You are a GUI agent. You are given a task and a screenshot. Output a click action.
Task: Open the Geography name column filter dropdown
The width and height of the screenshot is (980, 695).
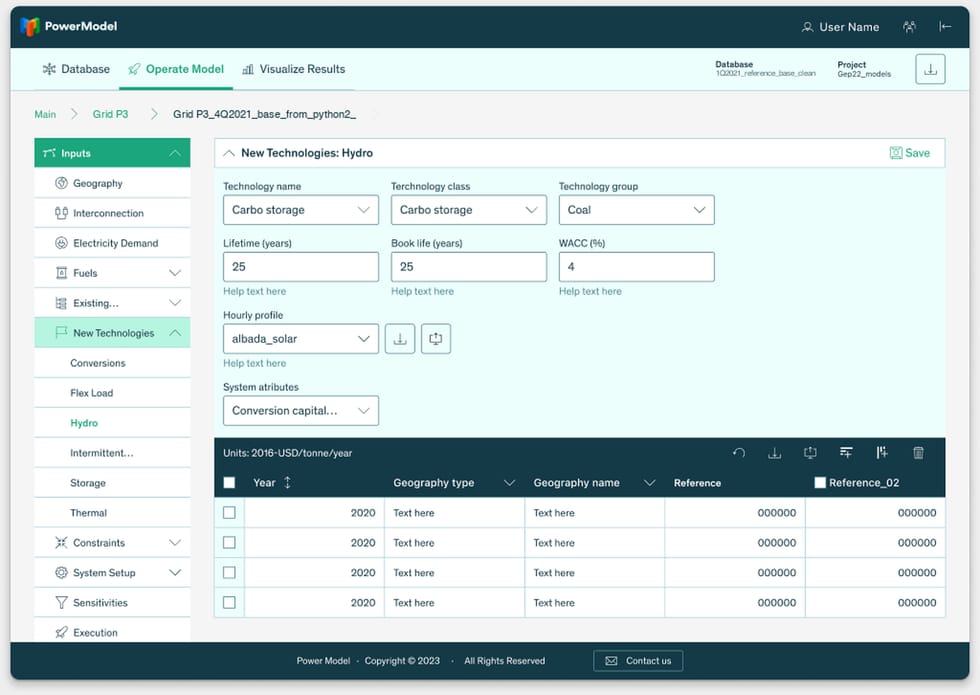pyautogui.click(x=649, y=482)
